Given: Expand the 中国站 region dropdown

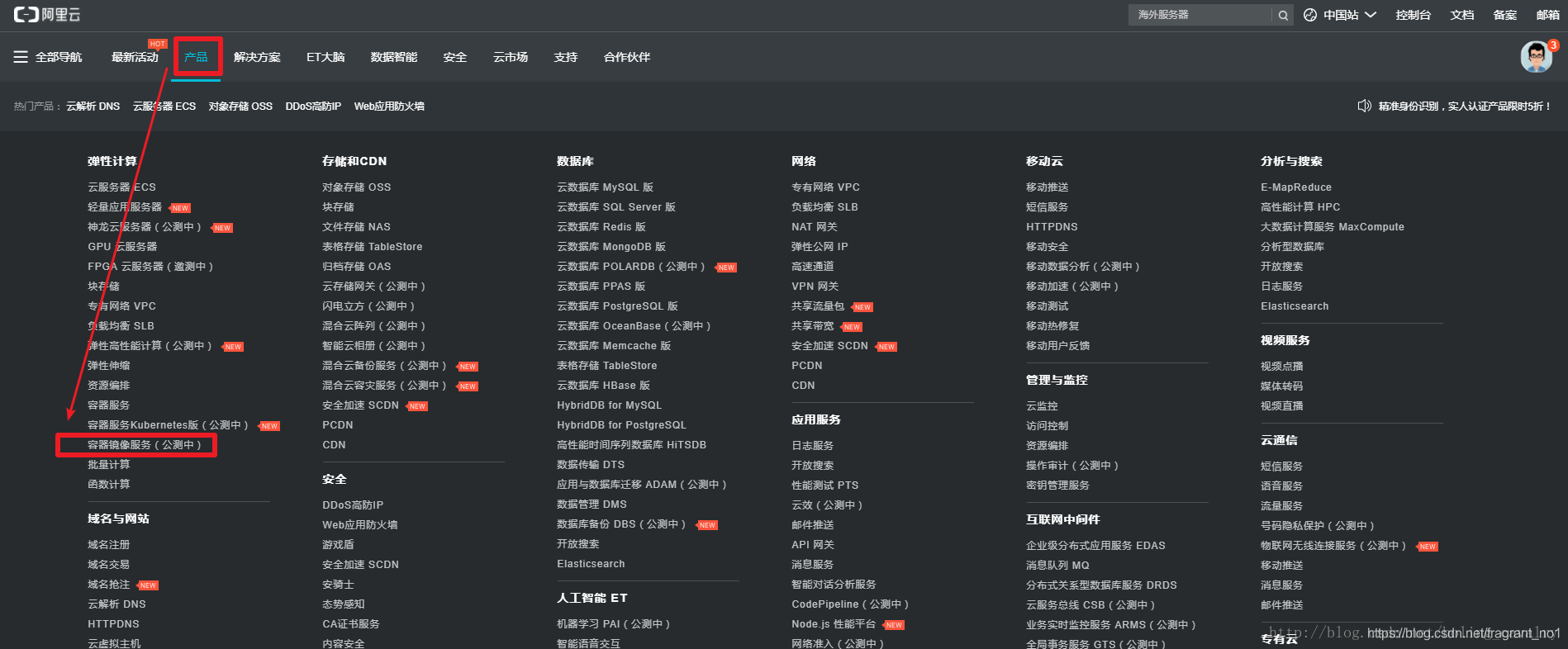Looking at the screenshot, I should pyautogui.click(x=1349, y=15).
